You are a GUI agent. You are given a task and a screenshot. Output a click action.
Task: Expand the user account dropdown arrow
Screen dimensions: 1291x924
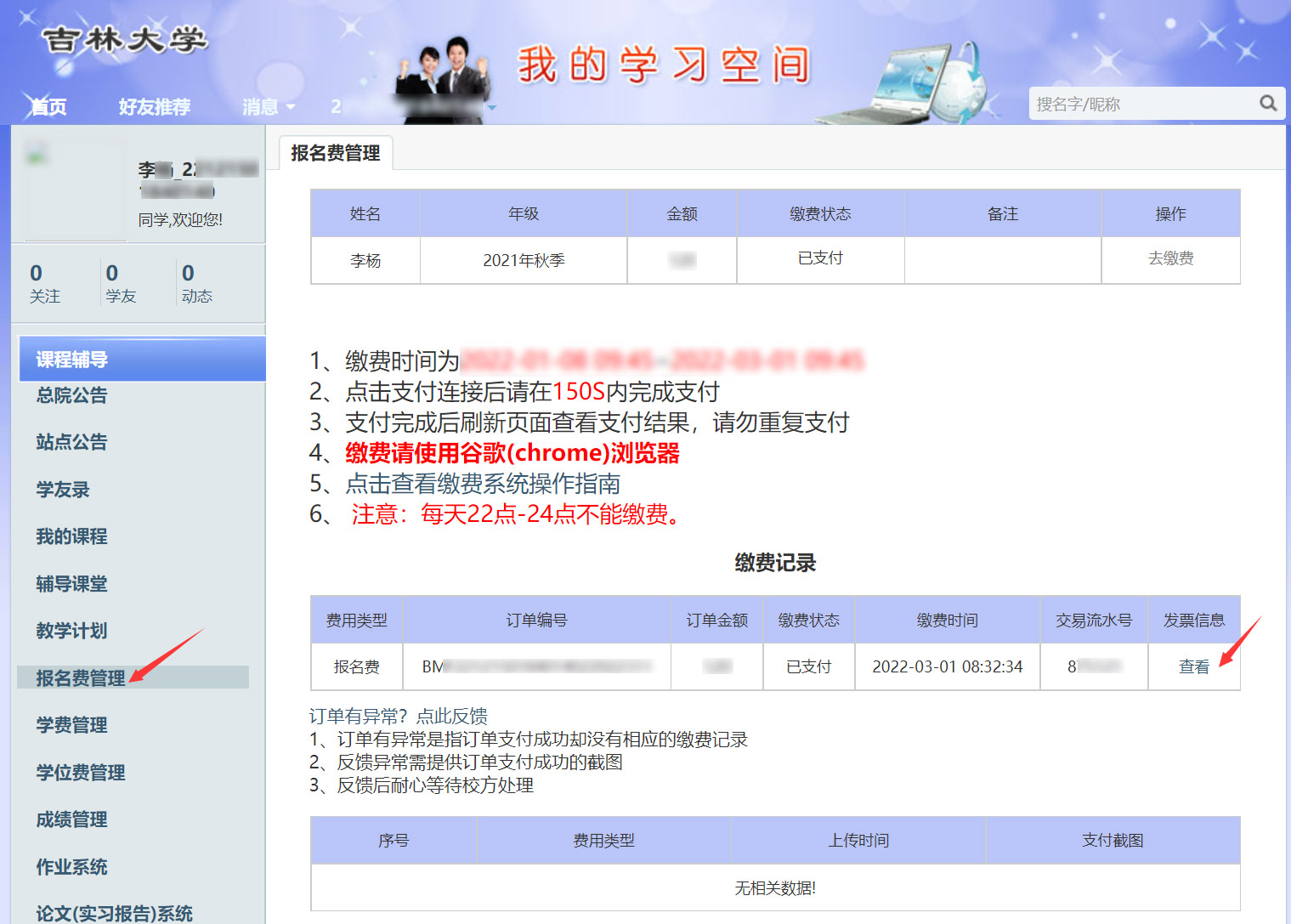click(x=492, y=108)
